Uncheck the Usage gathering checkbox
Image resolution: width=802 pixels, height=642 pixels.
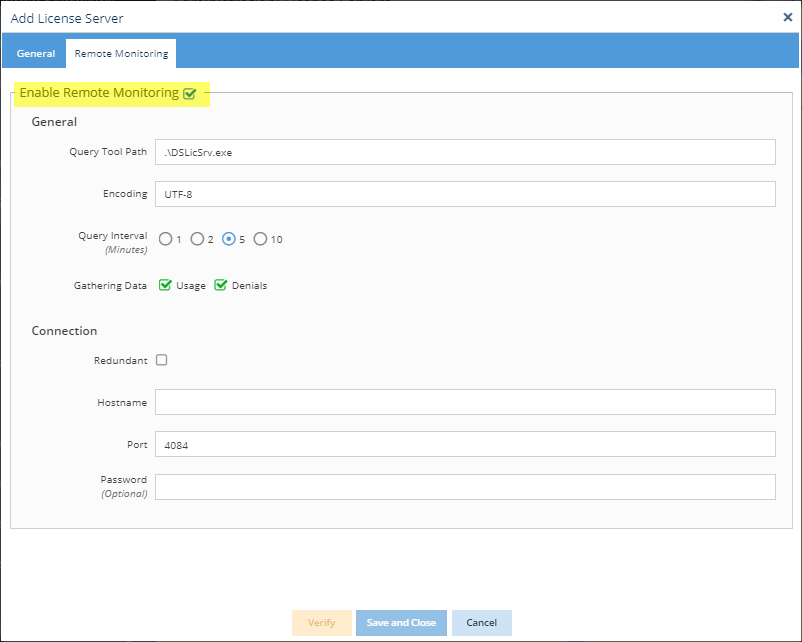[x=165, y=285]
